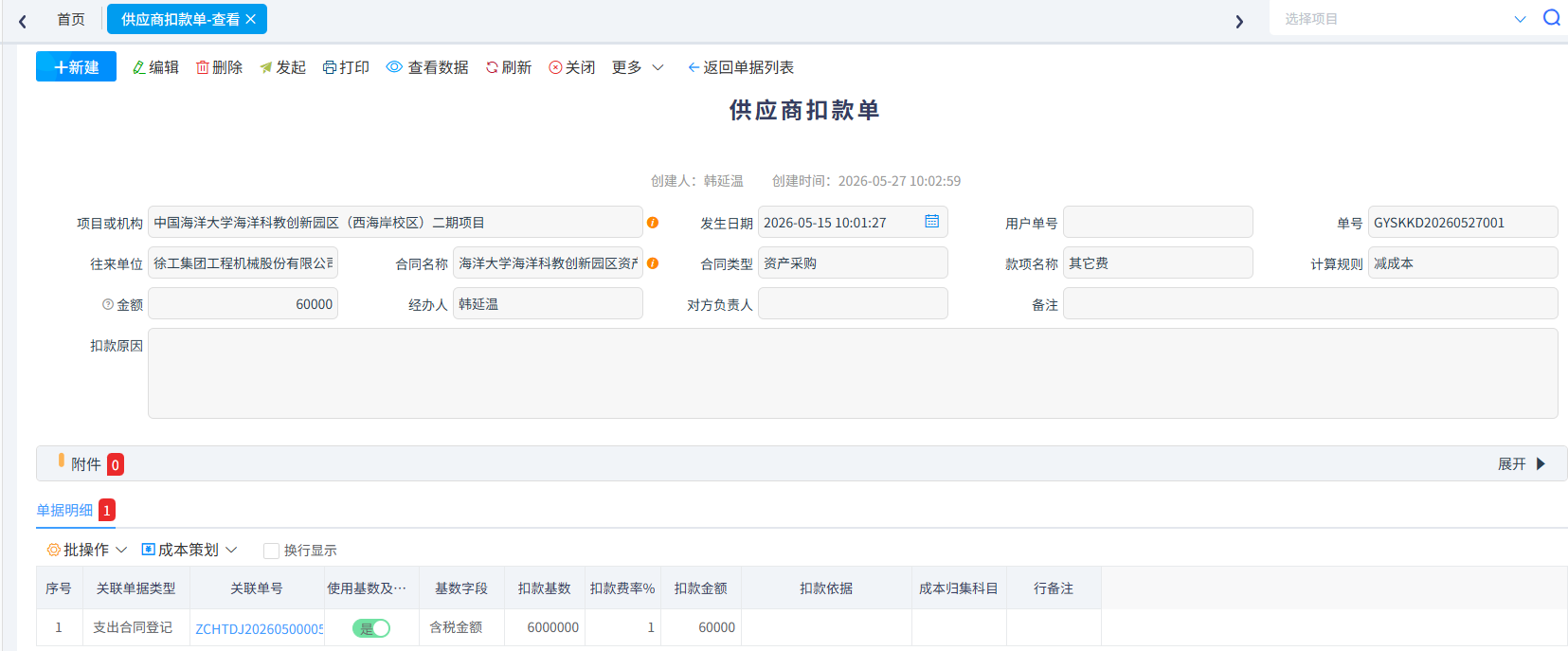Open the 选择项目 dropdown

tap(1404, 19)
